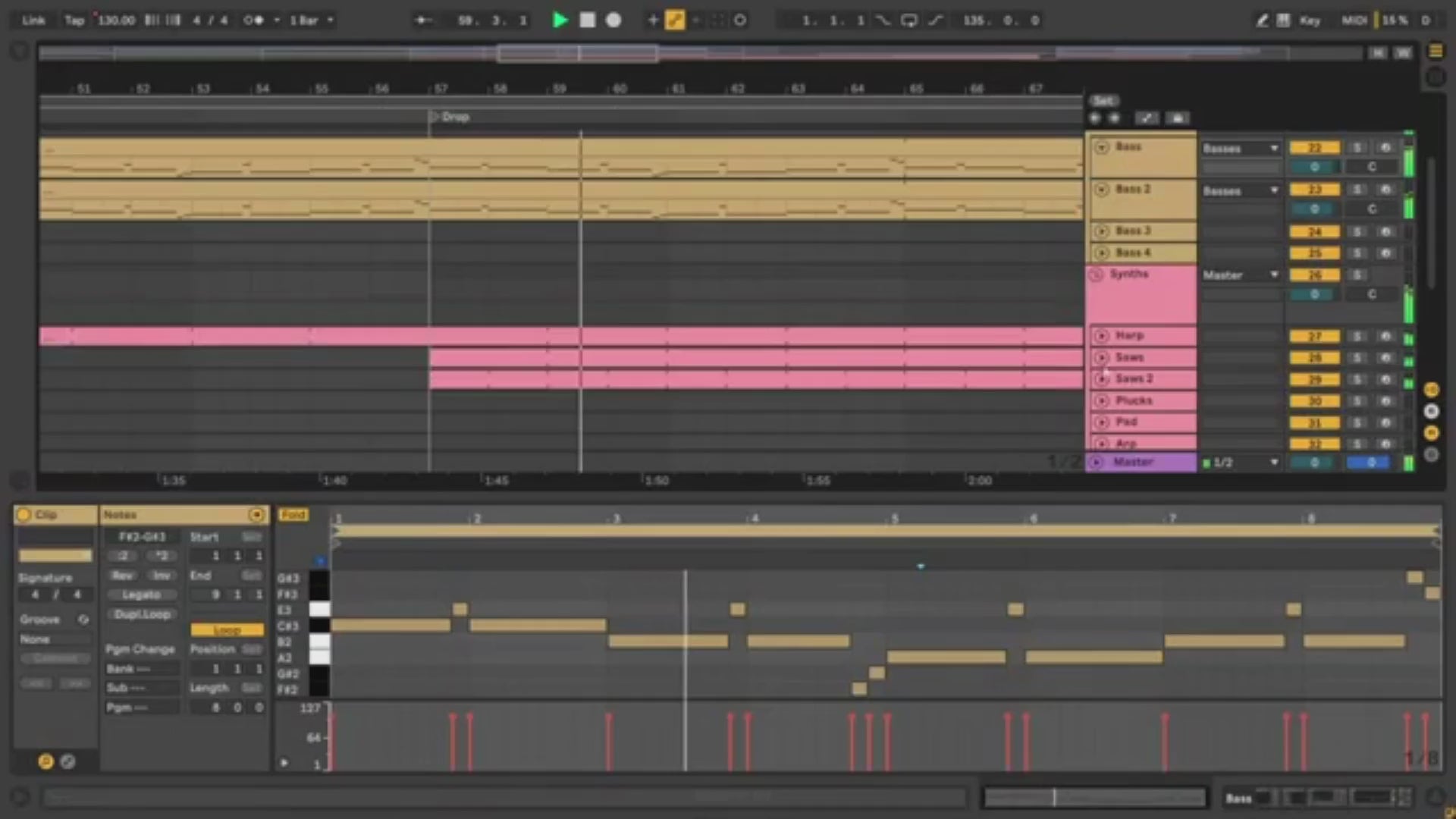Toggle the Follow button left of position
Image resolution: width=1456 pixels, height=819 pixels.
click(x=423, y=20)
